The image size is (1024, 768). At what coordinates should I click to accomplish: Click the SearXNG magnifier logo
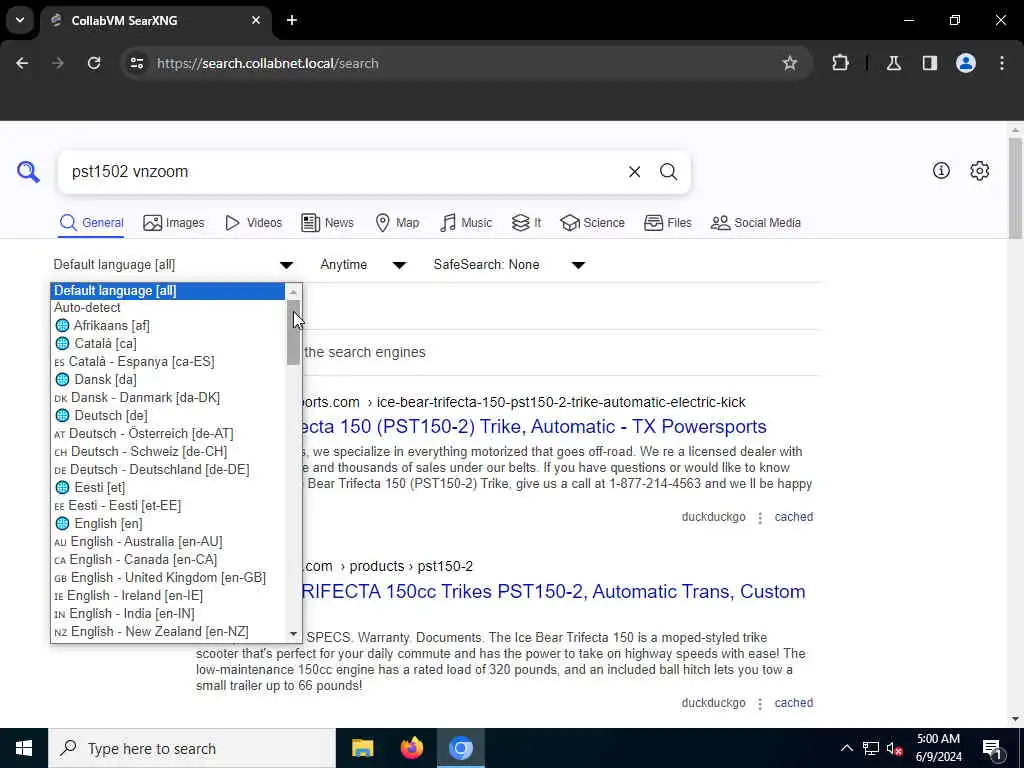click(28, 172)
